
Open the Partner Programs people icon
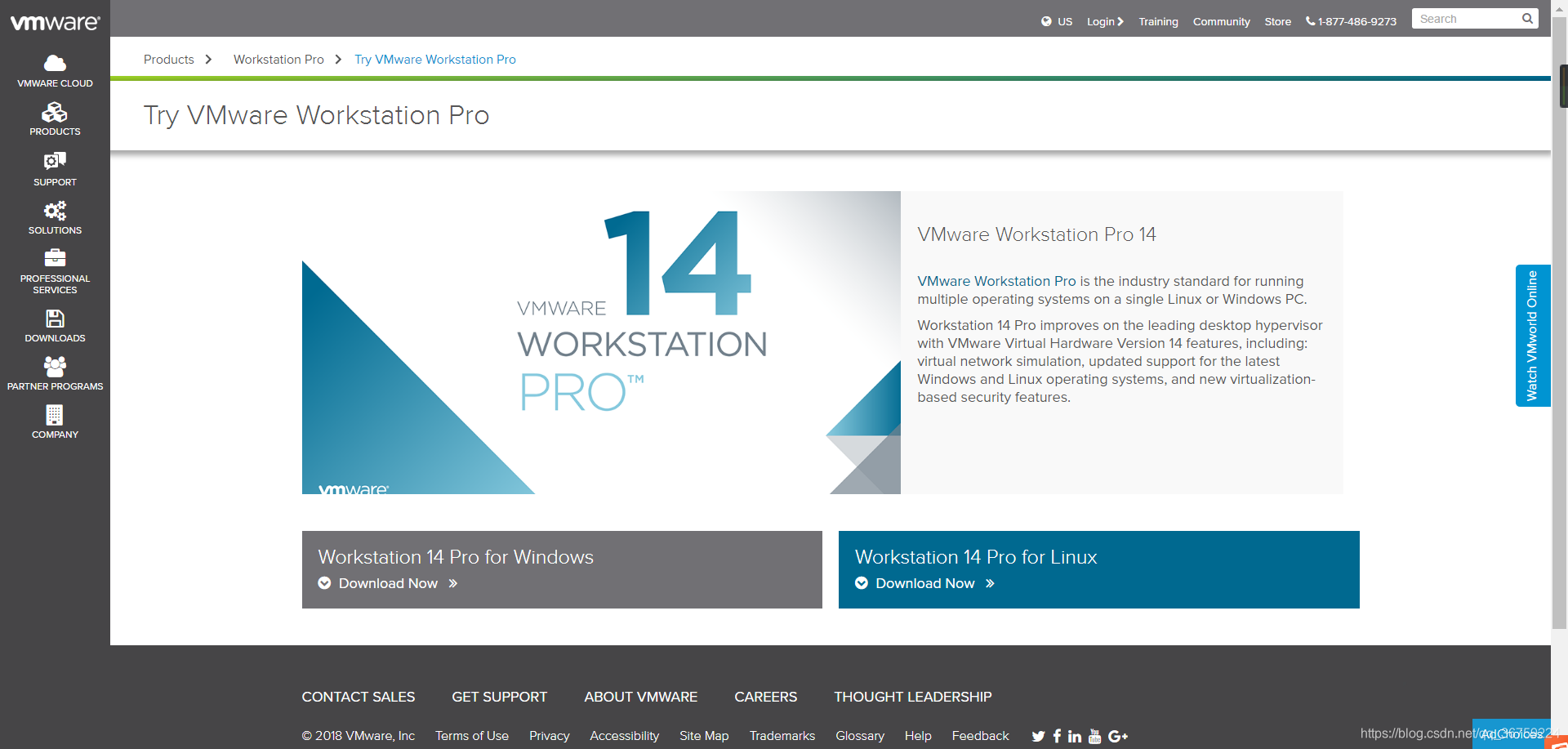point(55,367)
